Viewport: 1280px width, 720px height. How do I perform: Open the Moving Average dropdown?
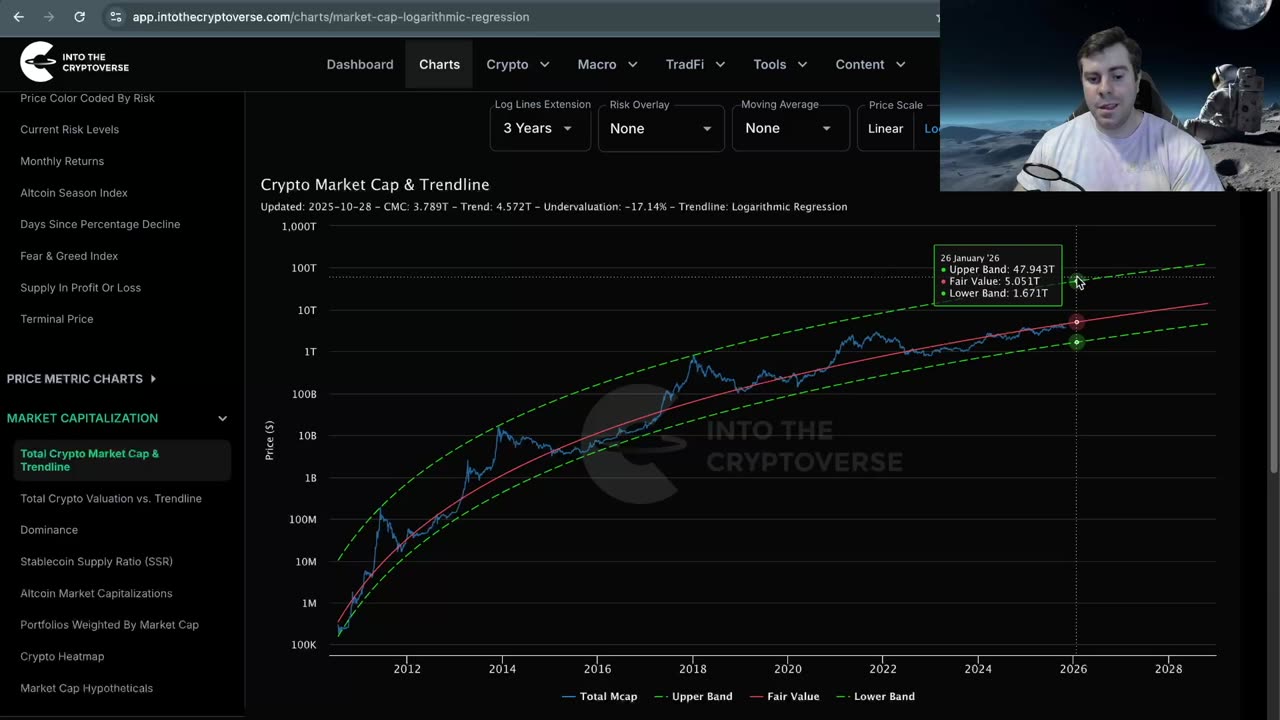(789, 128)
